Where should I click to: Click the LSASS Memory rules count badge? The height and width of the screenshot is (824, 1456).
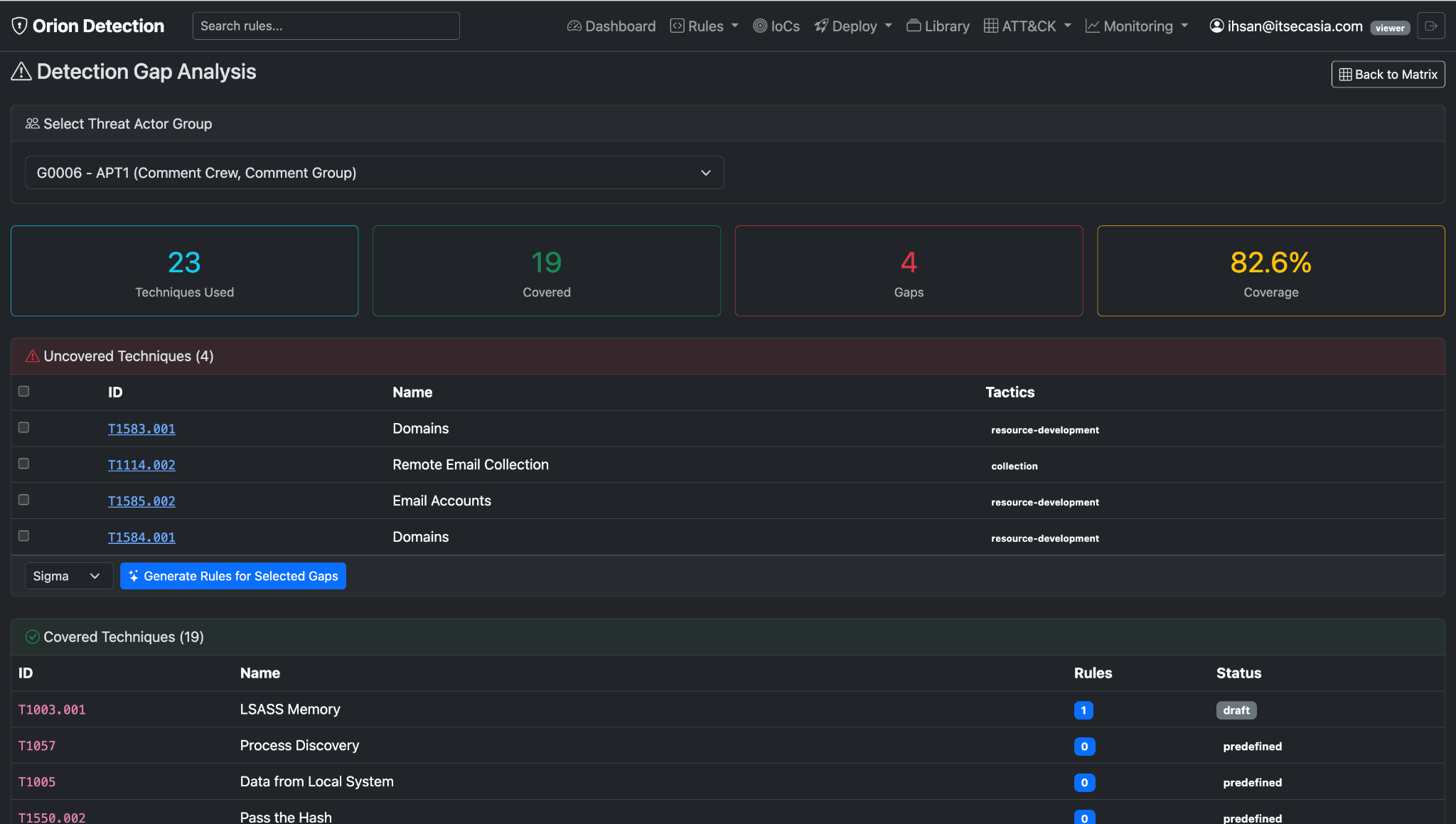click(1083, 710)
